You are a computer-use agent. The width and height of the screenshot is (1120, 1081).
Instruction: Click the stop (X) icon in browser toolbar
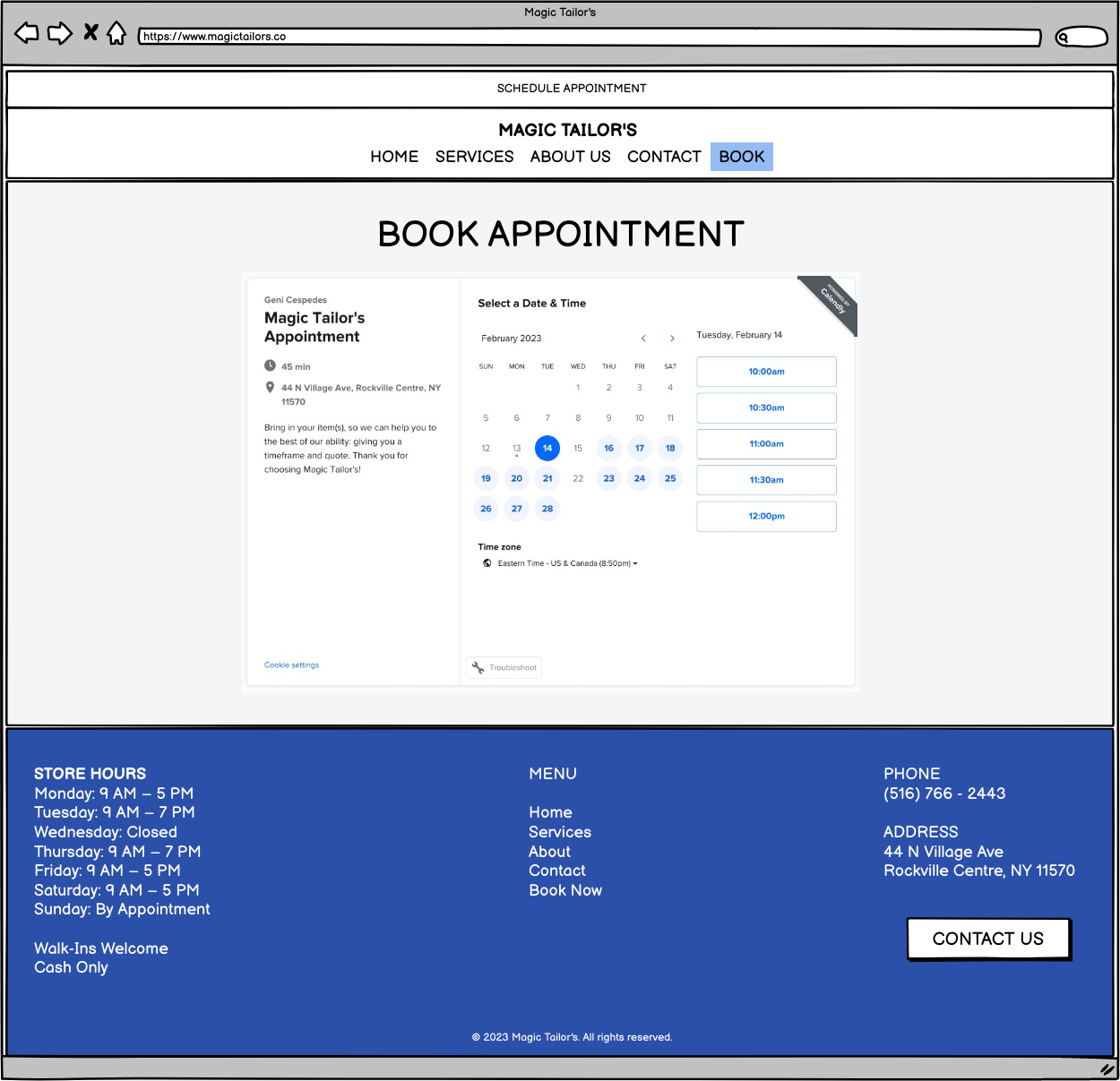tap(90, 32)
